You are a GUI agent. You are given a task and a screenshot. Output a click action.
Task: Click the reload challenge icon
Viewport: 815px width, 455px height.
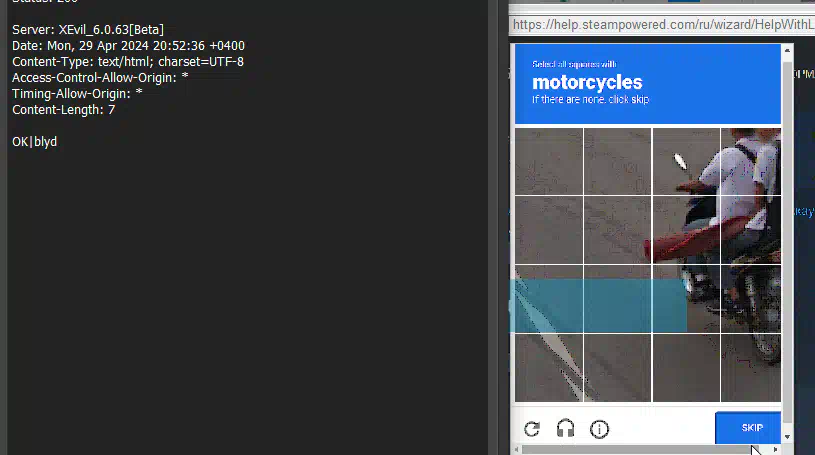(x=532, y=429)
